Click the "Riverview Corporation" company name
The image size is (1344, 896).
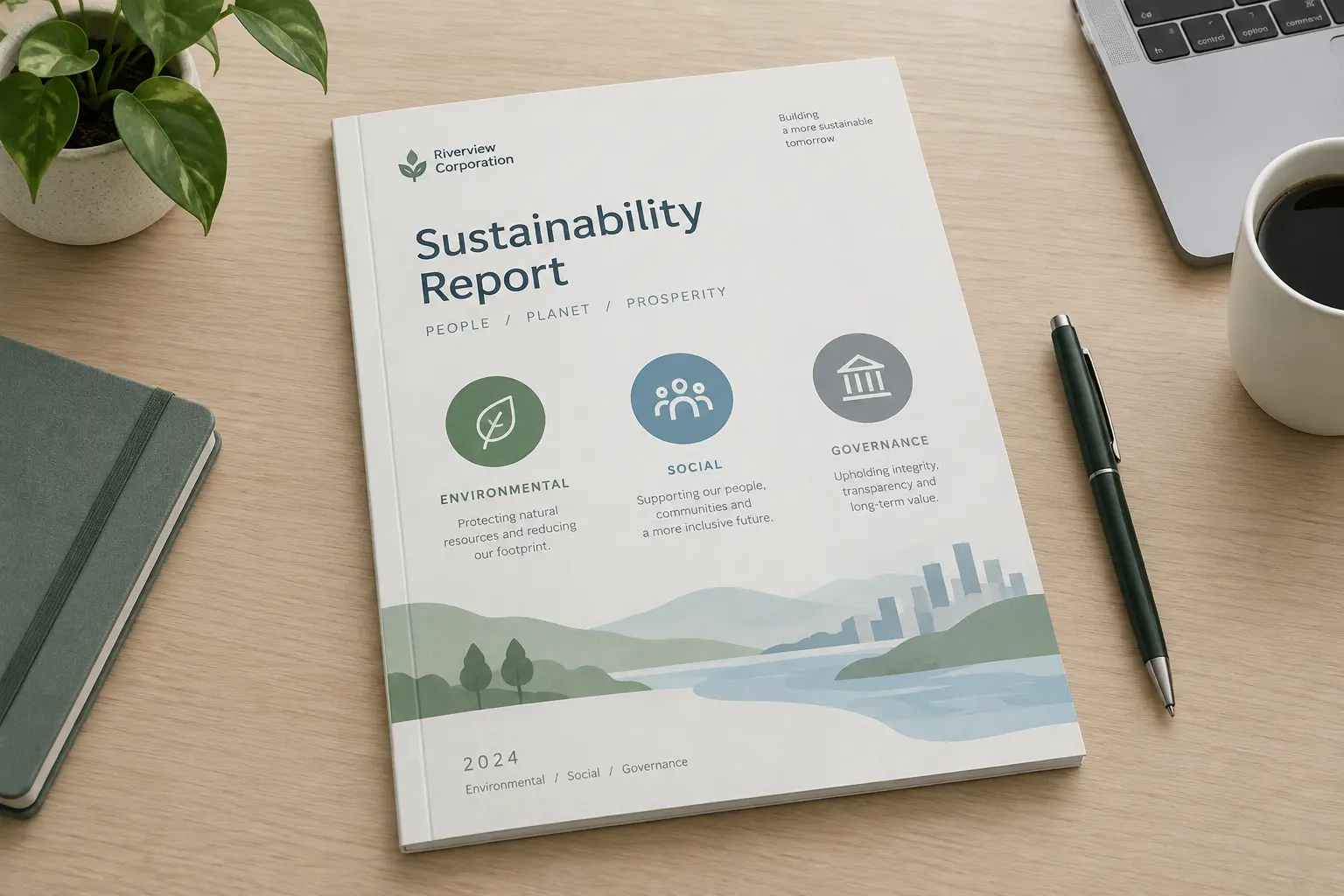[x=473, y=158]
